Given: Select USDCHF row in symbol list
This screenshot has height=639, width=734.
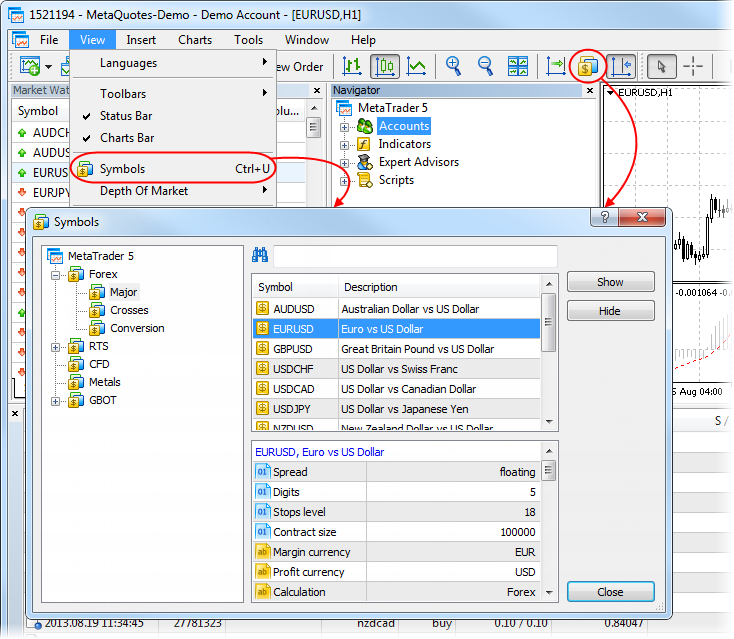Looking at the screenshot, I should coord(395,369).
